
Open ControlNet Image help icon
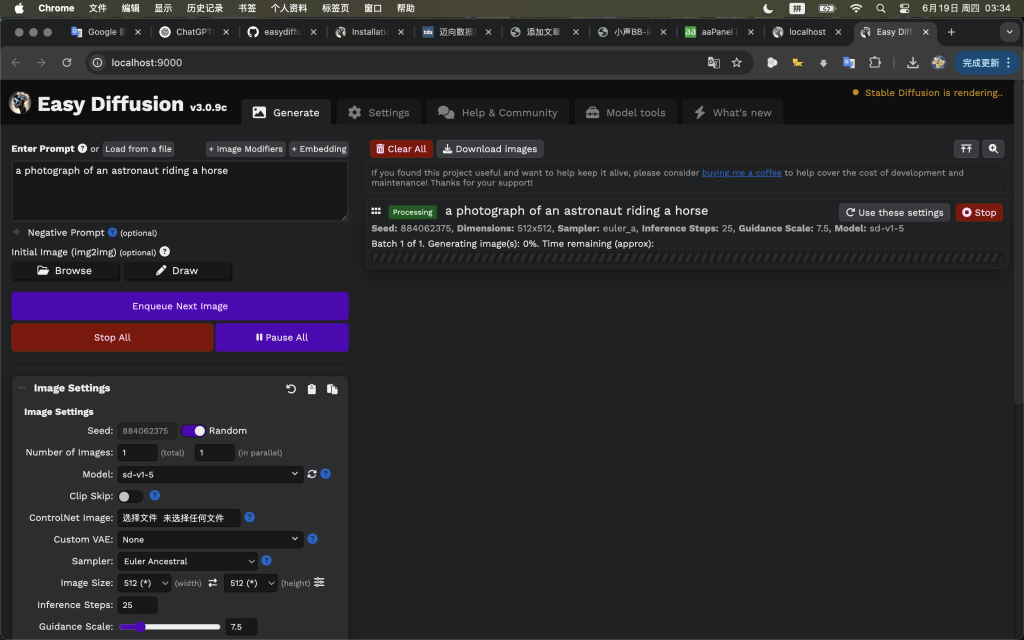pyautogui.click(x=249, y=517)
